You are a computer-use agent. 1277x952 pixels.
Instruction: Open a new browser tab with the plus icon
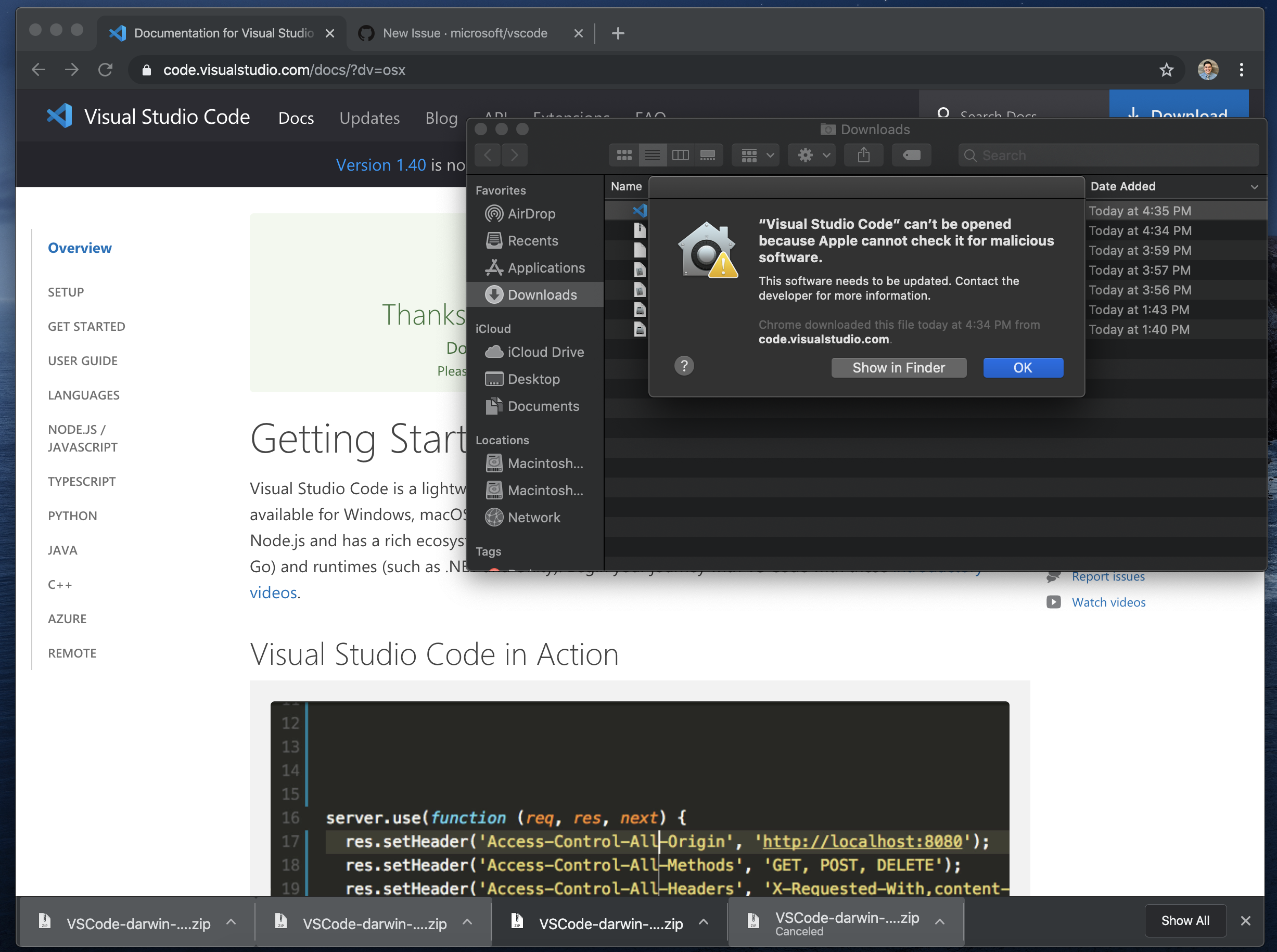pyautogui.click(x=618, y=33)
